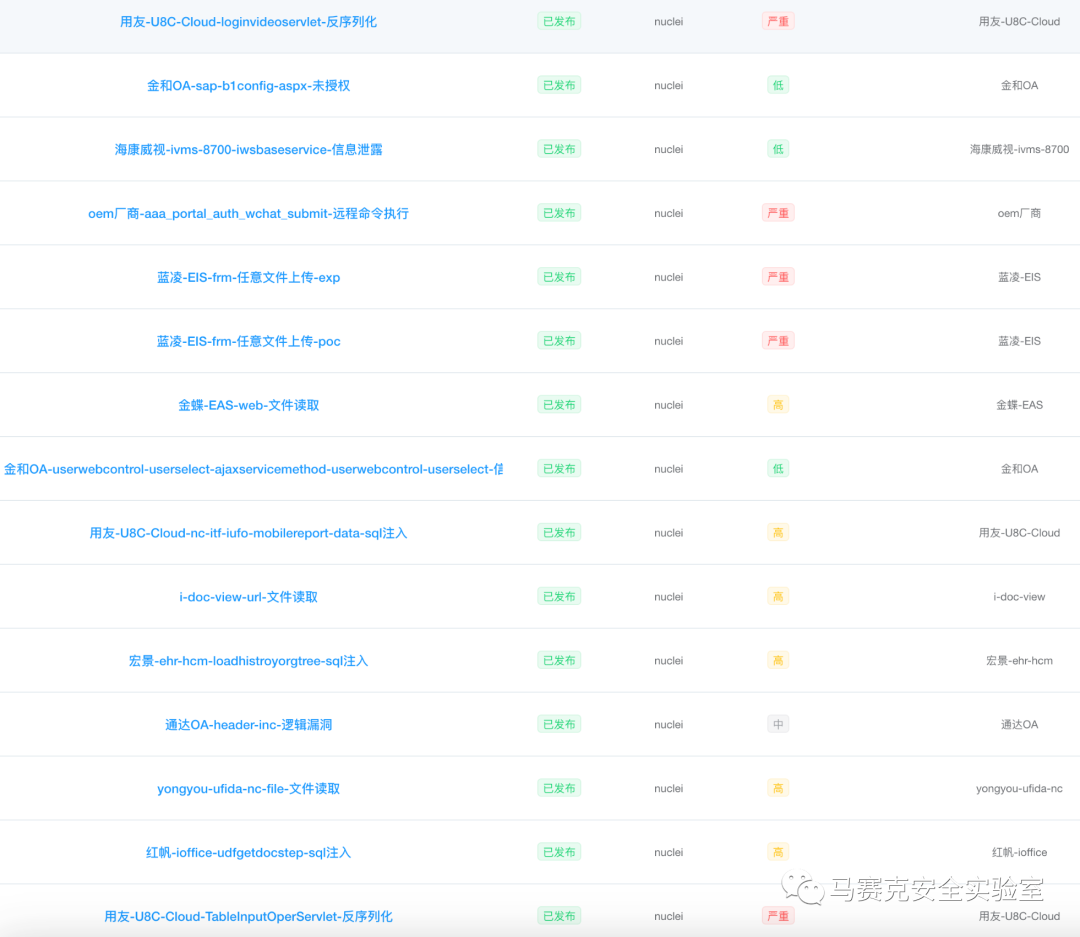The height and width of the screenshot is (937, 1080).
Task: Select 蓝凌-EIS-frm-任意文件上传-exp link
Action: coord(248,277)
